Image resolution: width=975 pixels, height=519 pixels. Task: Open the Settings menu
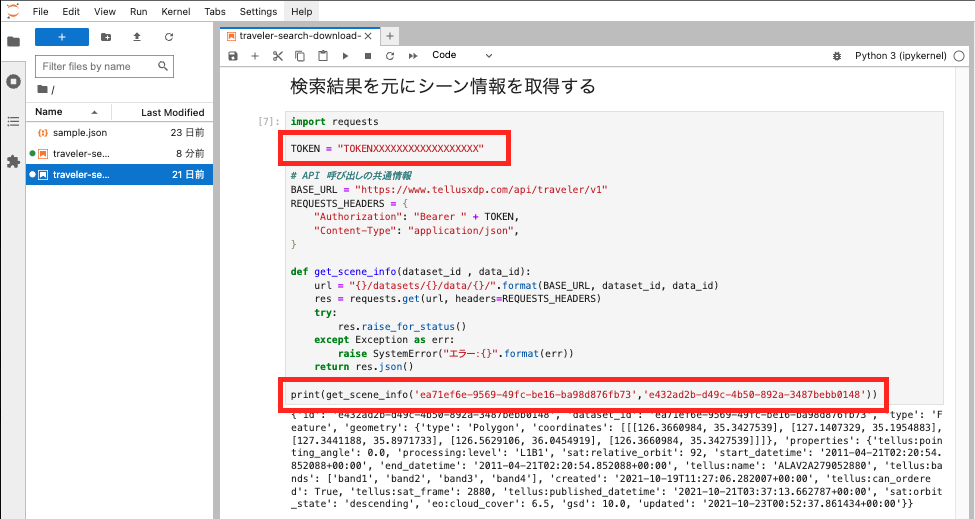tap(258, 11)
